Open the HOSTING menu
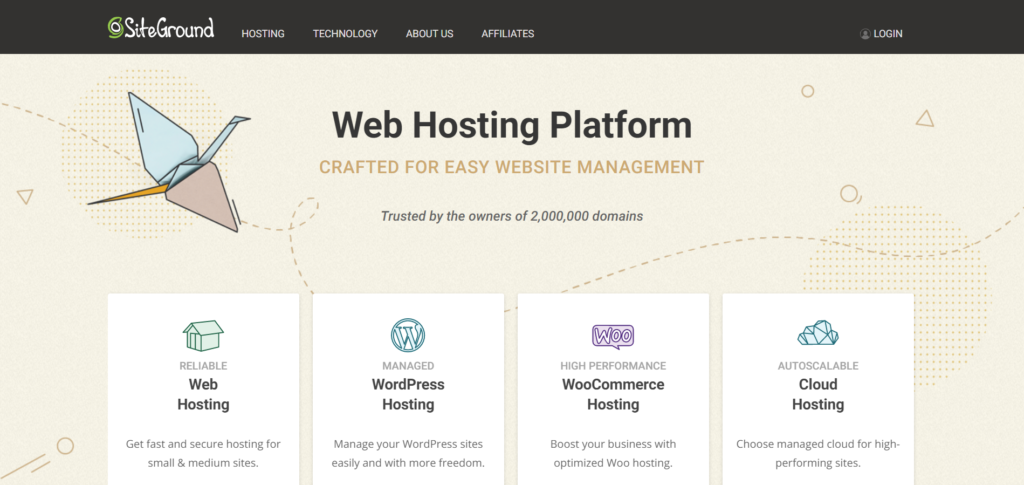 click(x=263, y=34)
